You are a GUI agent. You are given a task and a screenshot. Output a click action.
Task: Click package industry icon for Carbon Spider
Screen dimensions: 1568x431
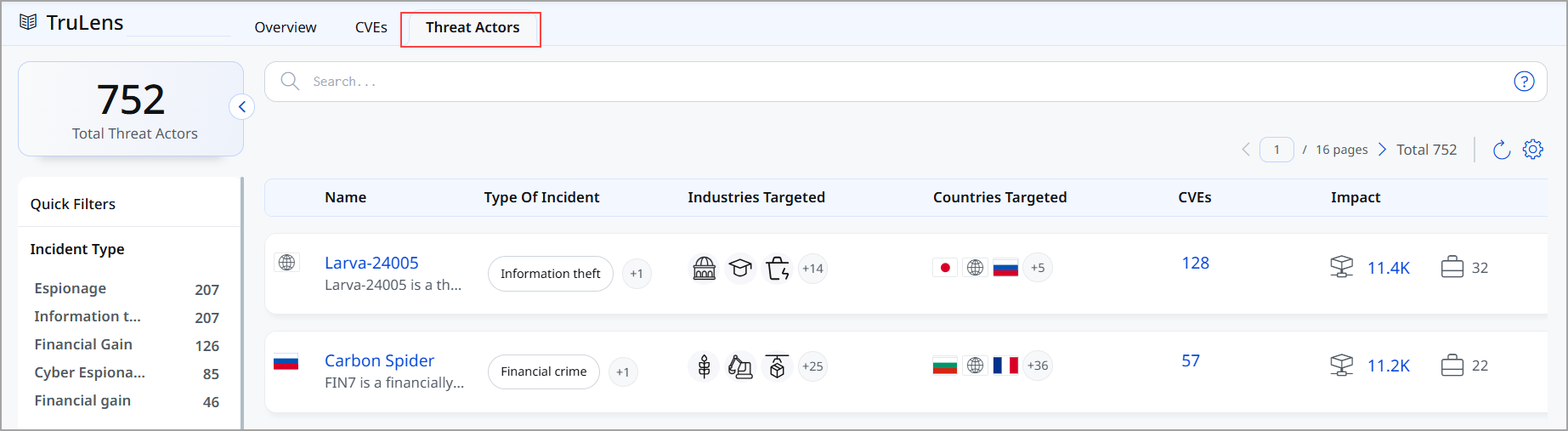pyautogui.click(x=778, y=366)
